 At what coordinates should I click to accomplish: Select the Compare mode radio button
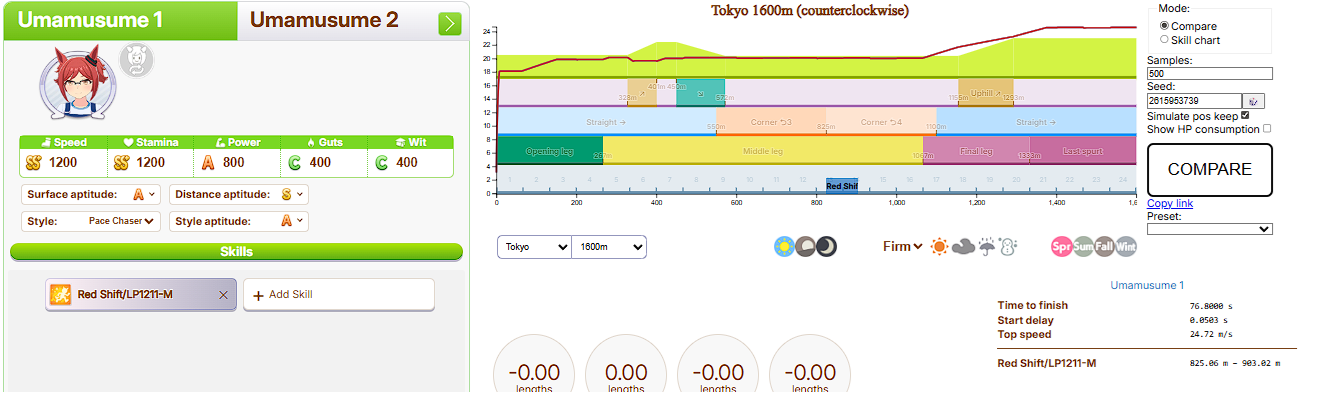(1164, 25)
